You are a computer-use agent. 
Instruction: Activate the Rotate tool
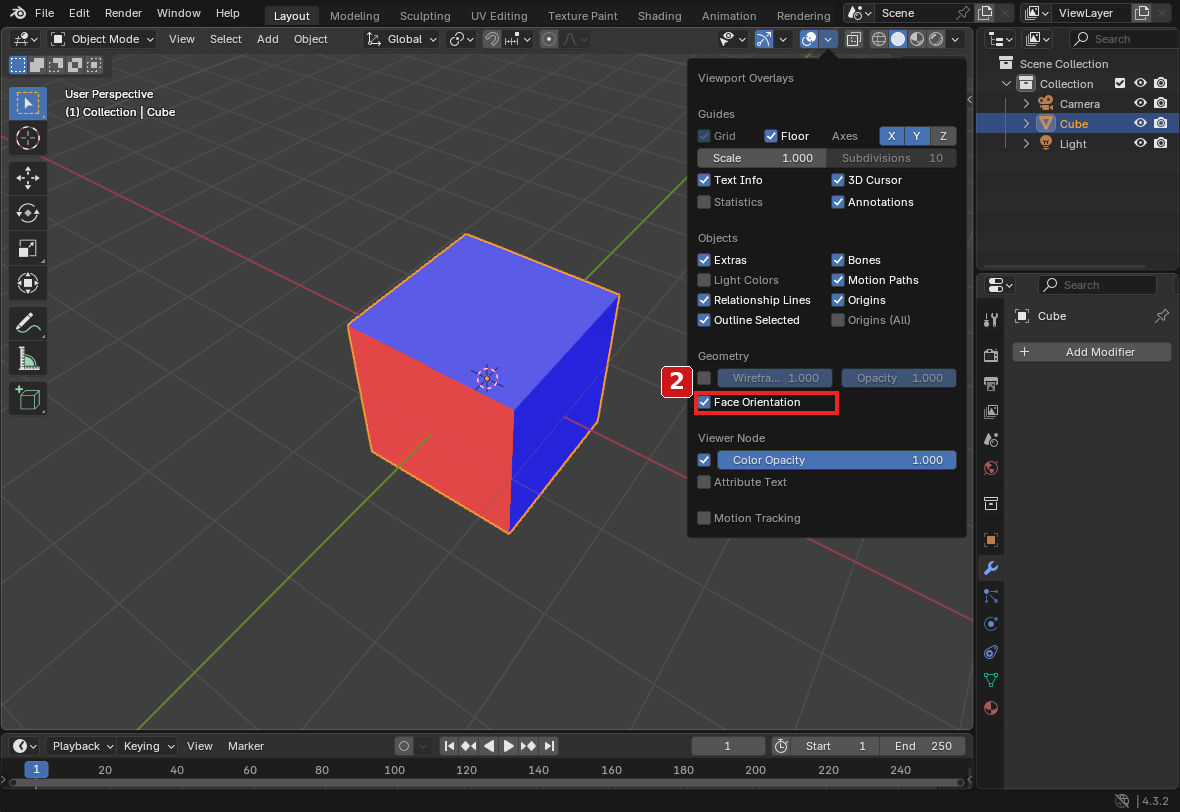point(28,213)
